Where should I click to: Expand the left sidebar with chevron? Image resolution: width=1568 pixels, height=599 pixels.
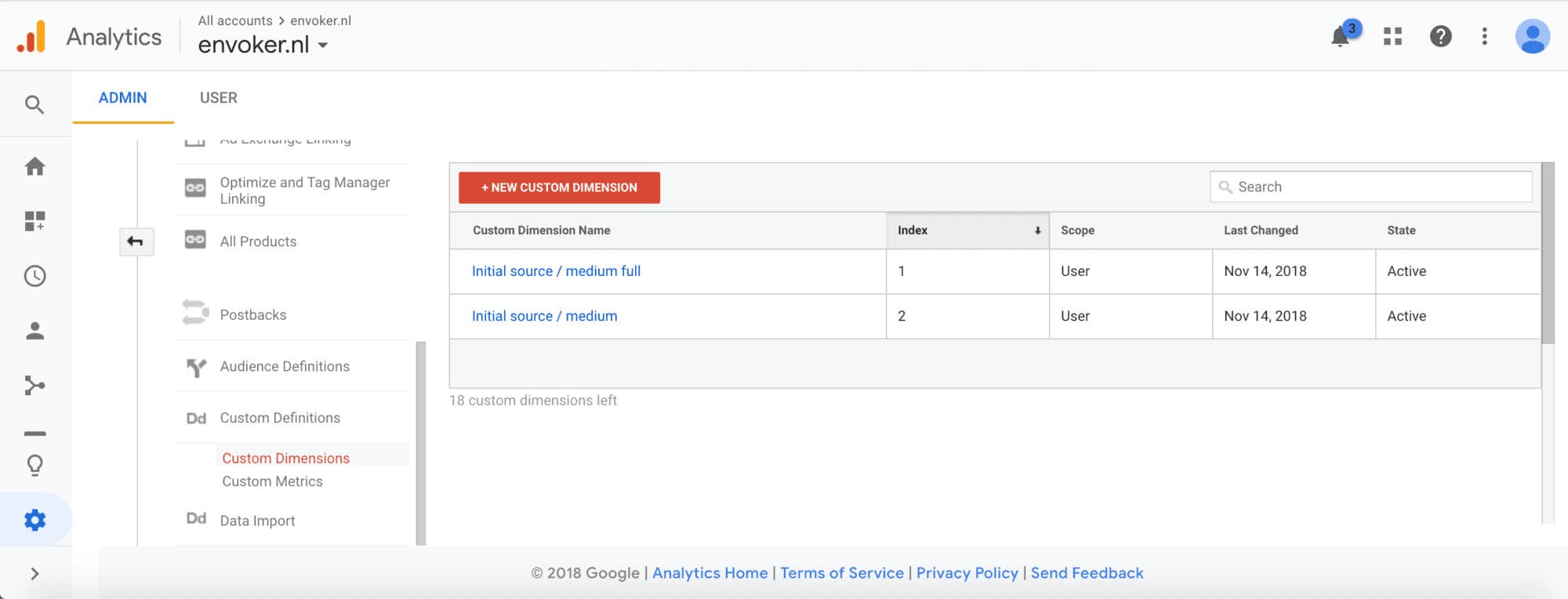tap(34, 574)
